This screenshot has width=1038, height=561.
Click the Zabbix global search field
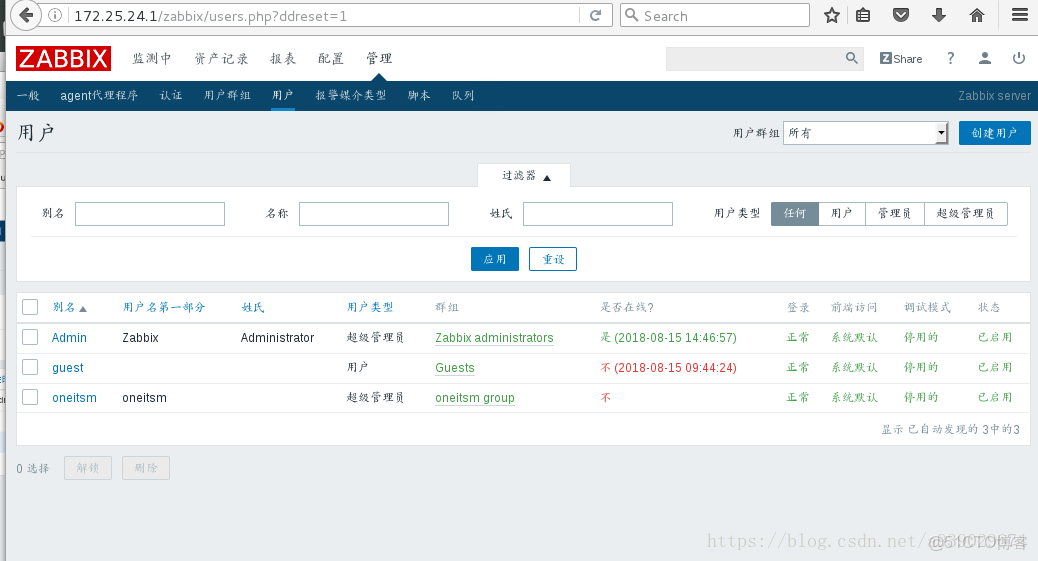coord(755,58)
